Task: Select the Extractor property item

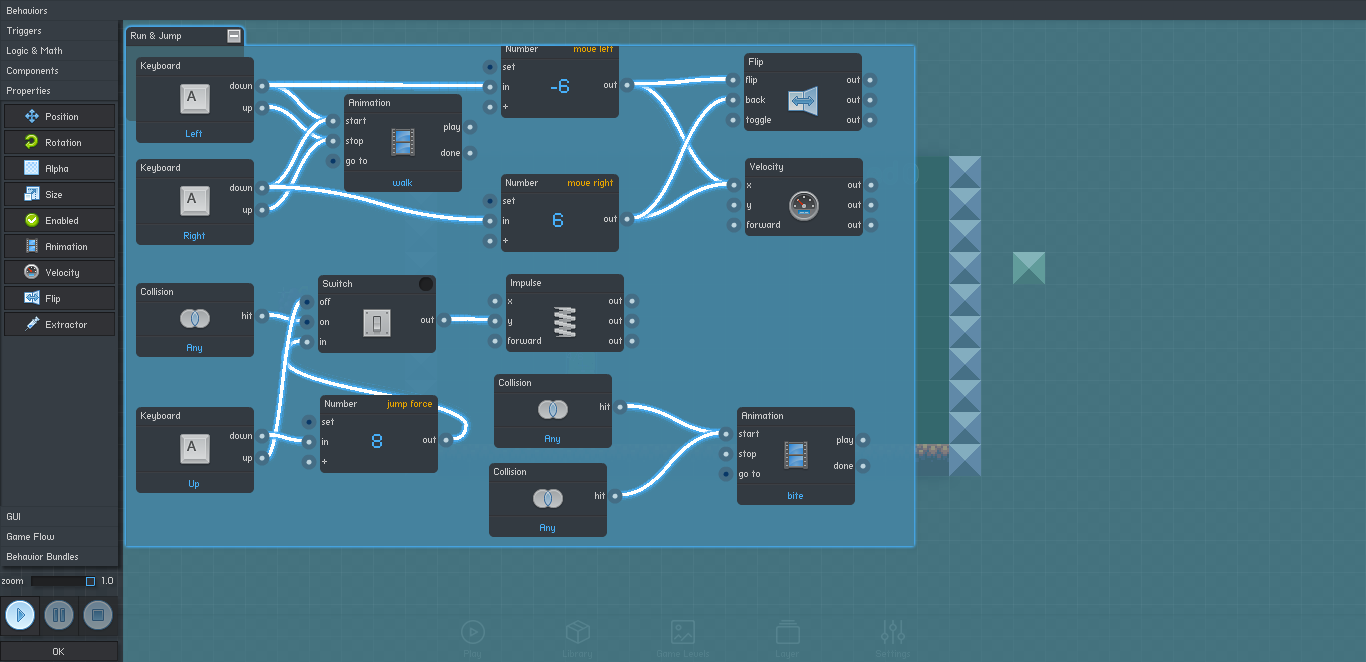Action: [60, 324]
